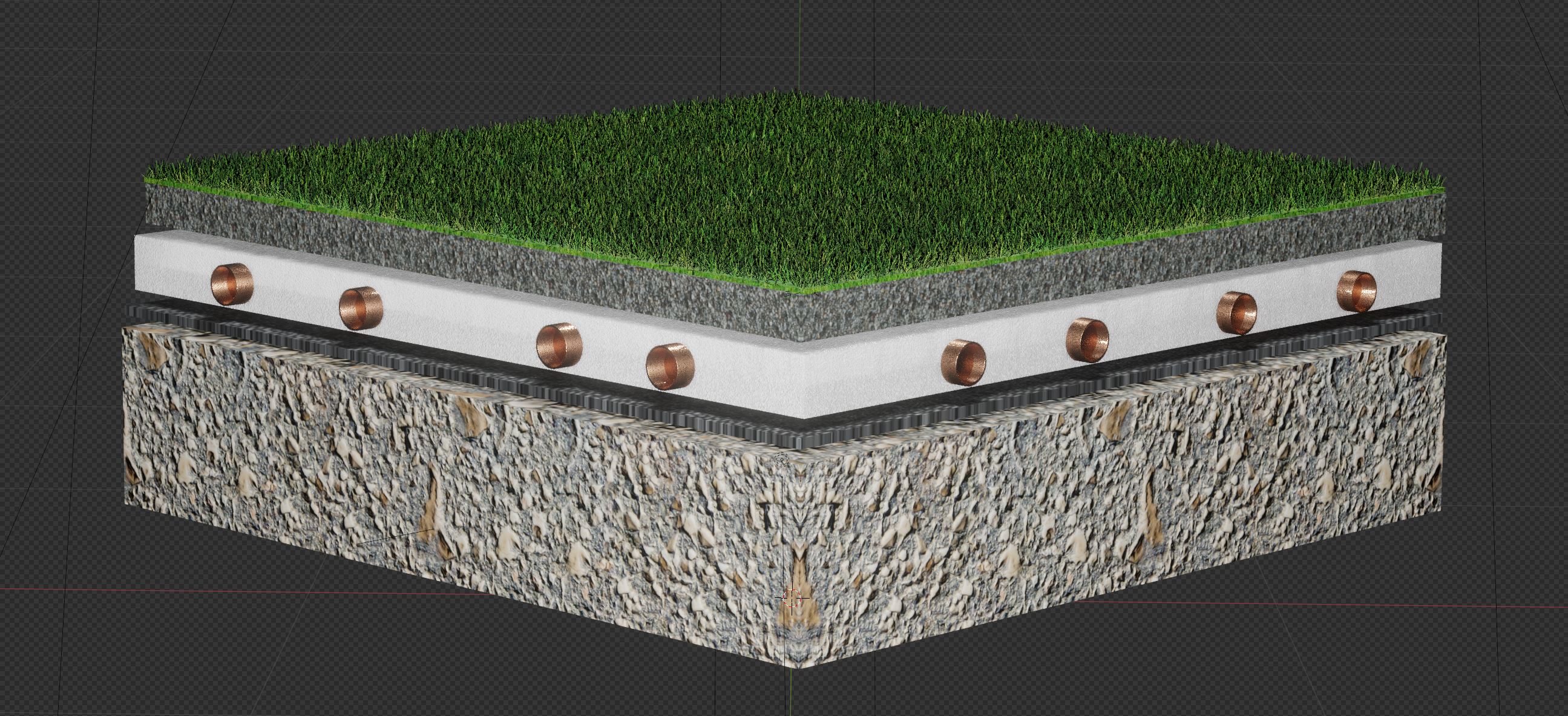Viewport: 1568px width, 716px height.
Task: Select the third copper pipe on left face
Action: [559, 345]
